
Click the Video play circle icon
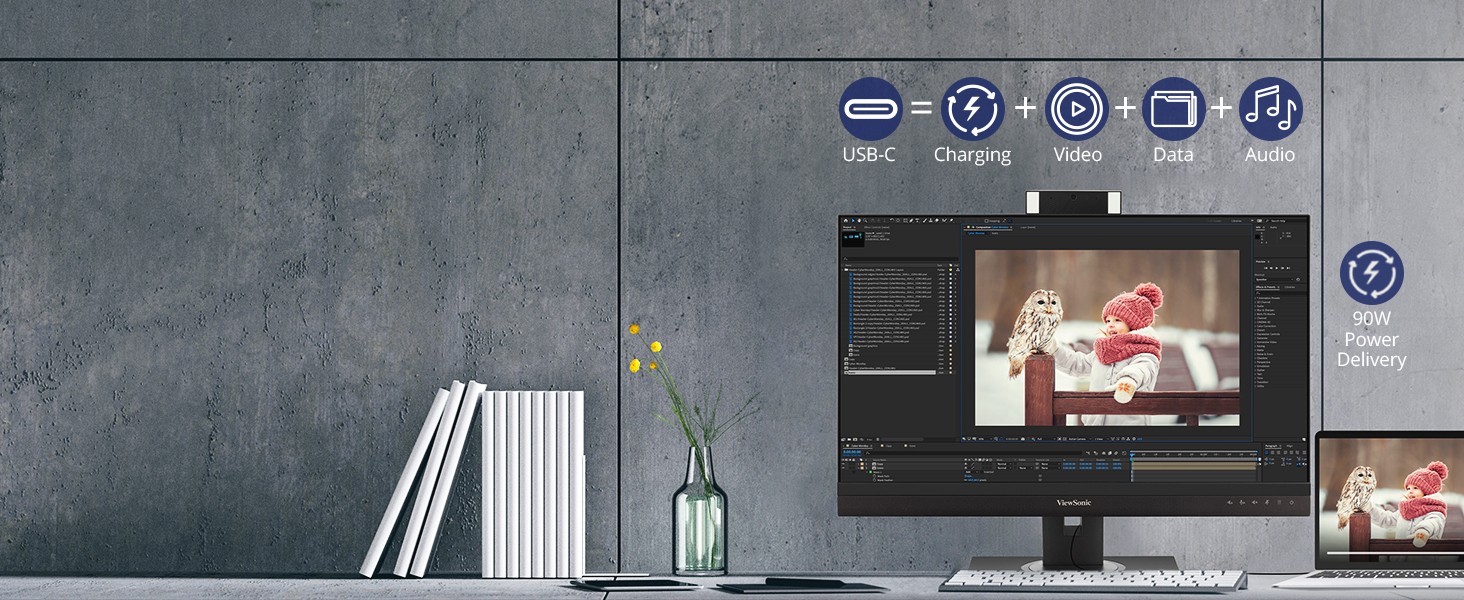click(x=1076, y=108)
